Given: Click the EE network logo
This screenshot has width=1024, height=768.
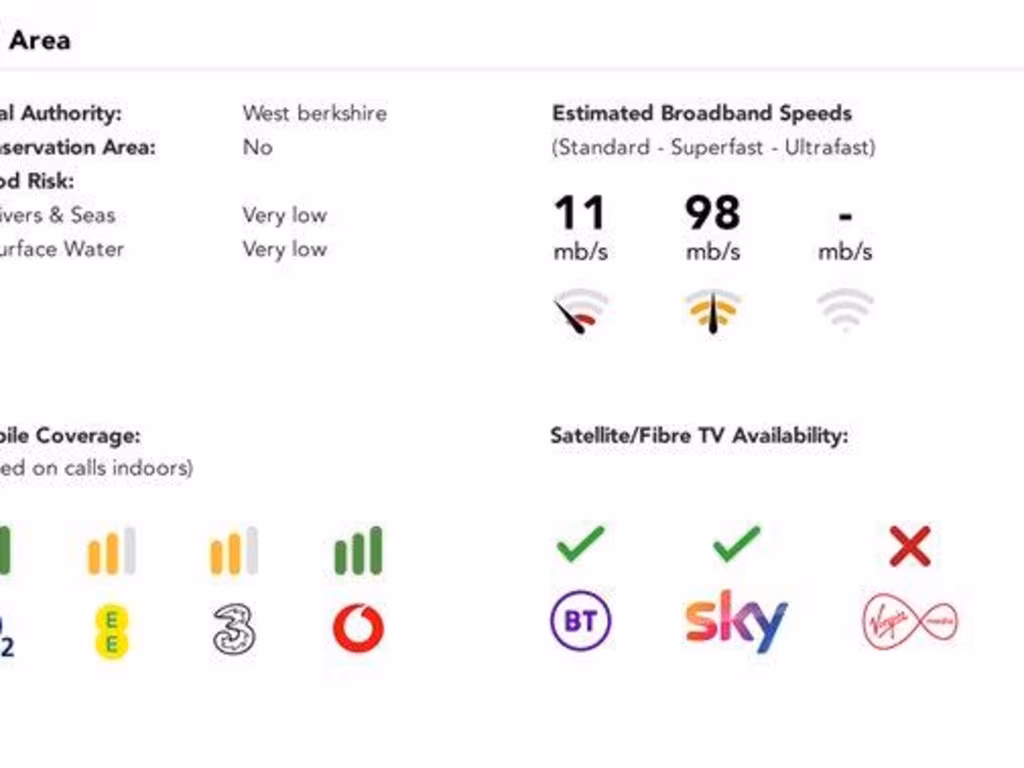Looking at the screenshot, I should 111,632.
